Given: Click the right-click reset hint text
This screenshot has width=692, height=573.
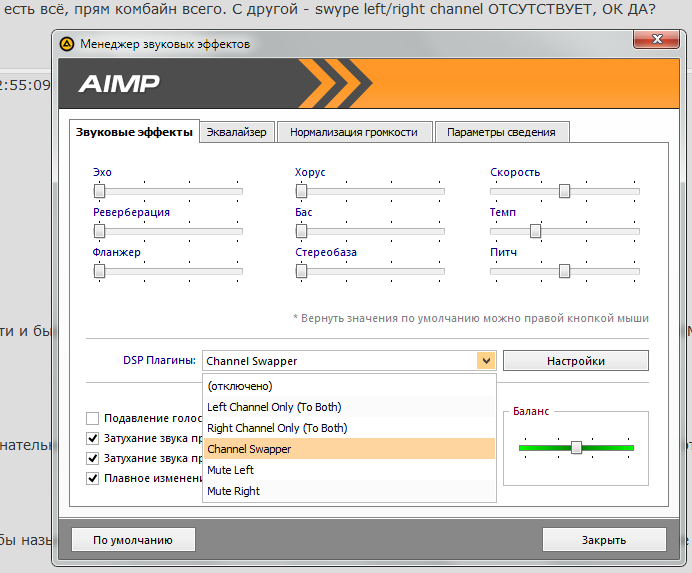Looking at the screenshot, I should tap(471, 318).
